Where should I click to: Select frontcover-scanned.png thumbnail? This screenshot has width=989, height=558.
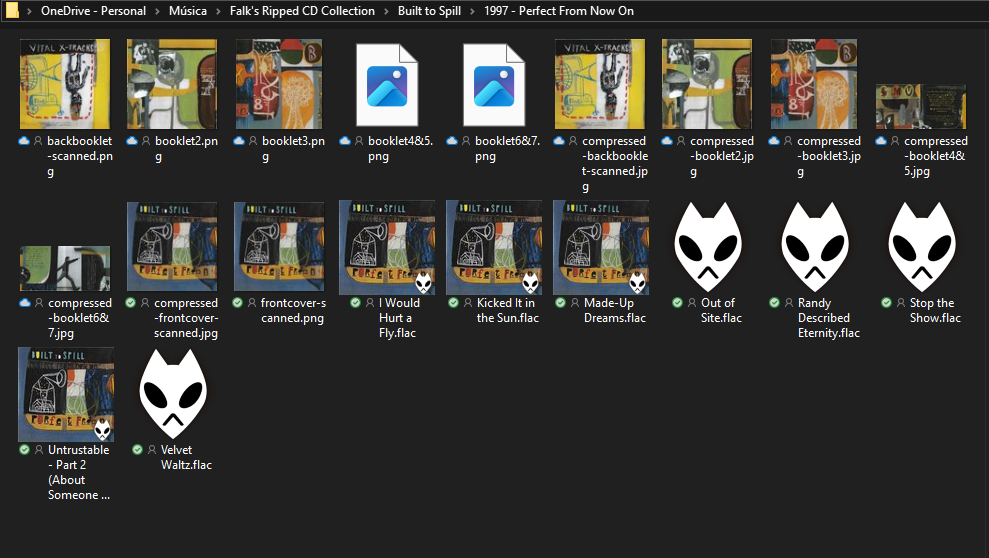pyautogui.click(x=279, y=247)
